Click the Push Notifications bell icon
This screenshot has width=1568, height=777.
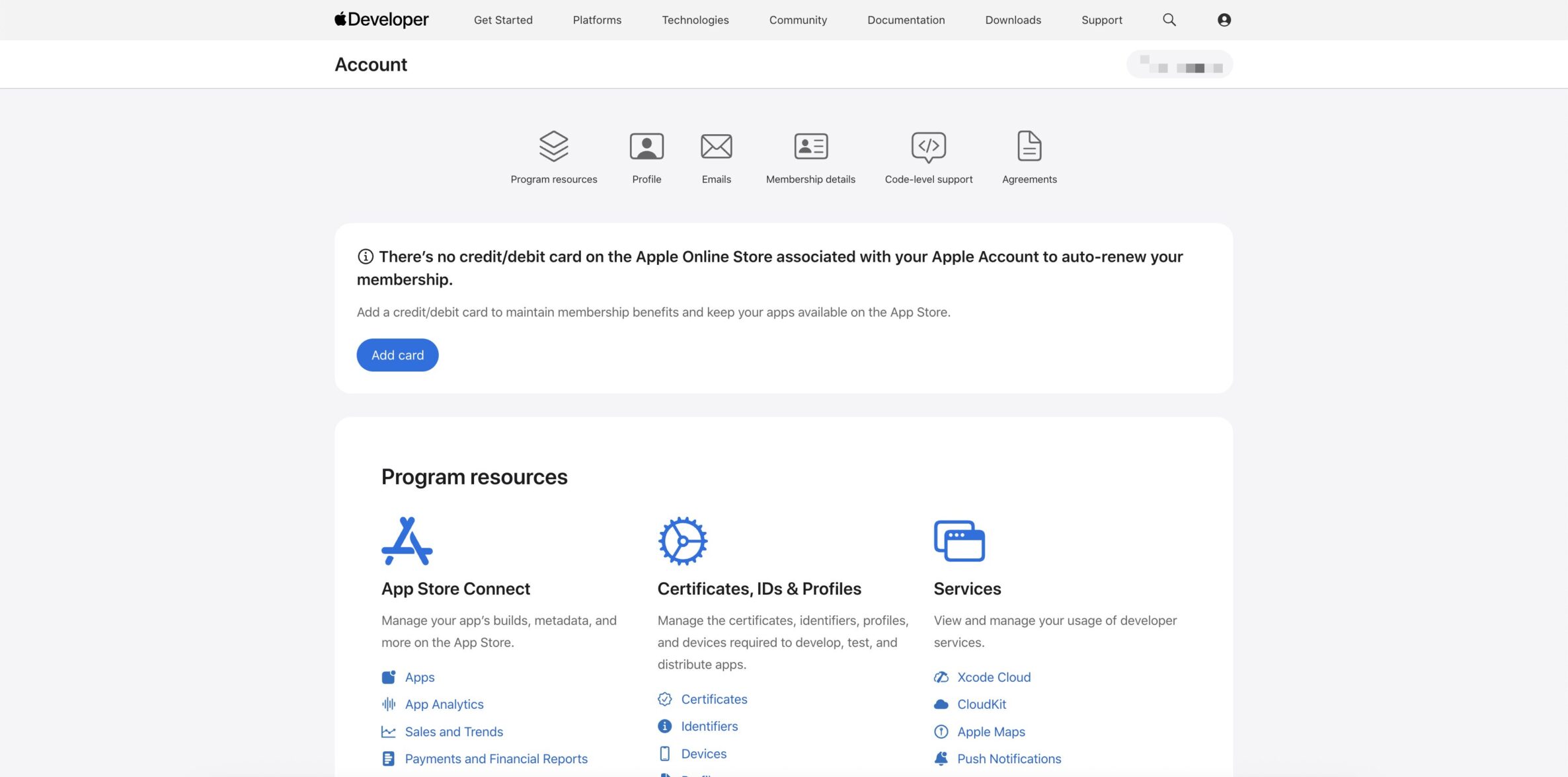click(x=941, y=759)
